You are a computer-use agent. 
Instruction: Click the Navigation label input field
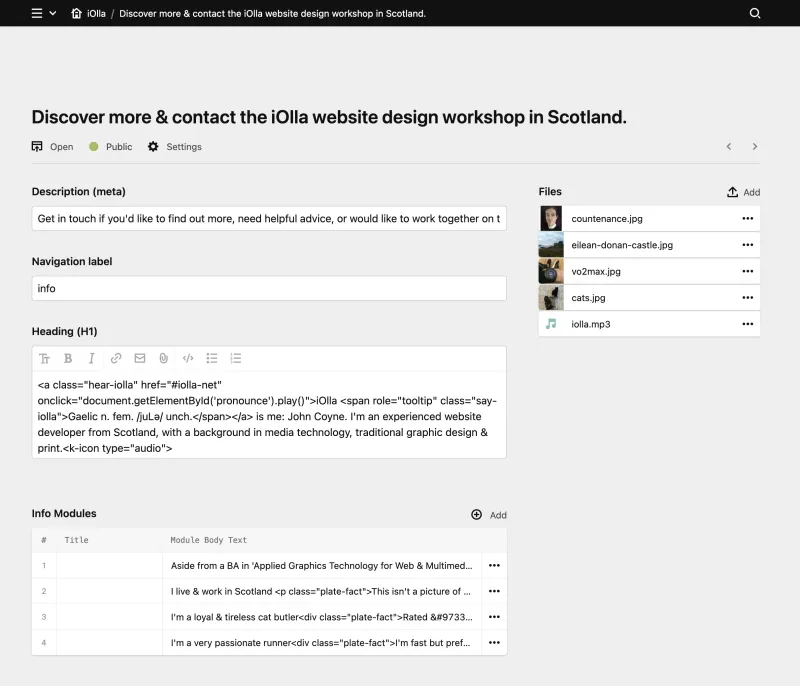click(268, 288)
